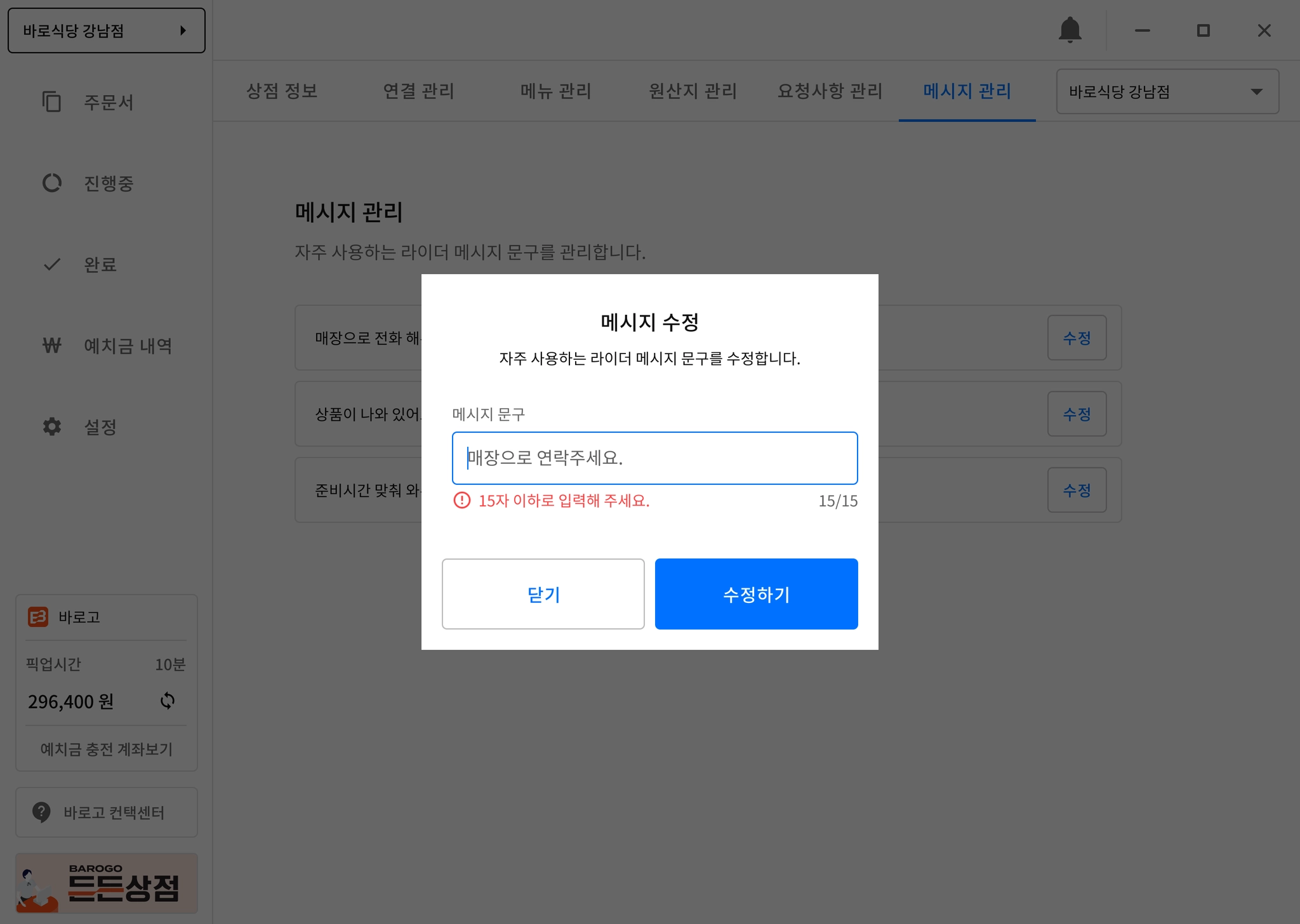Switch to the 메뉴 관리 tab
Image resolution: width=1300 pixels, height=924 pixels.
pos(555,91)
